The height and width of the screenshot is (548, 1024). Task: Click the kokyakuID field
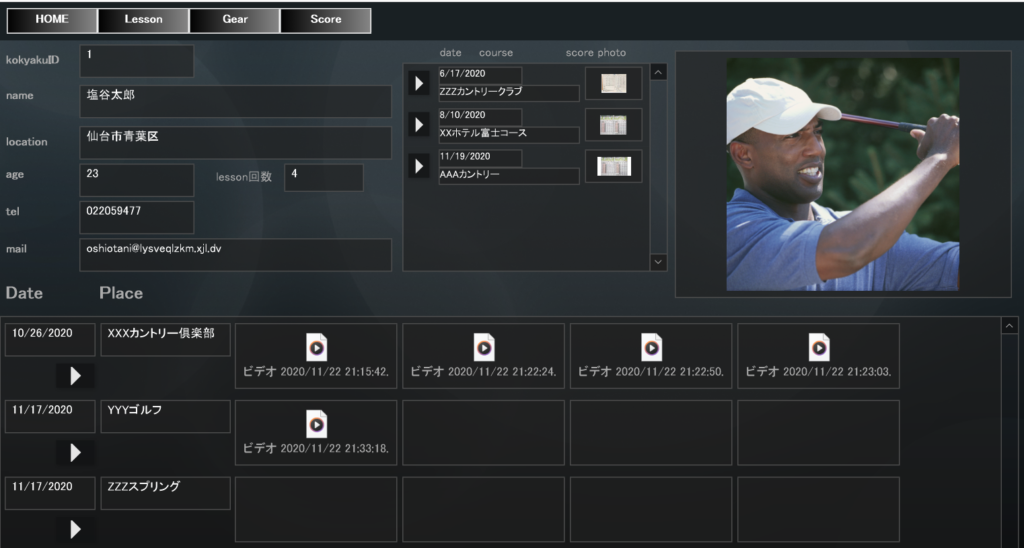coord(136,61)
